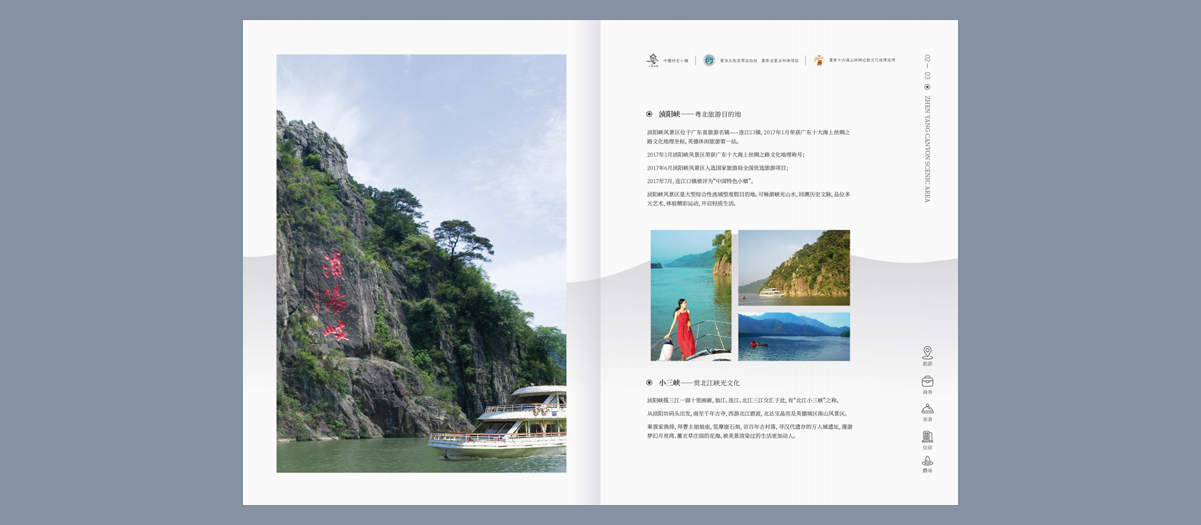Image resolution: width=1201 pixels, height=525 pixels.
Task: Click the large cliff and cruise boat photo
Action: 421,263
